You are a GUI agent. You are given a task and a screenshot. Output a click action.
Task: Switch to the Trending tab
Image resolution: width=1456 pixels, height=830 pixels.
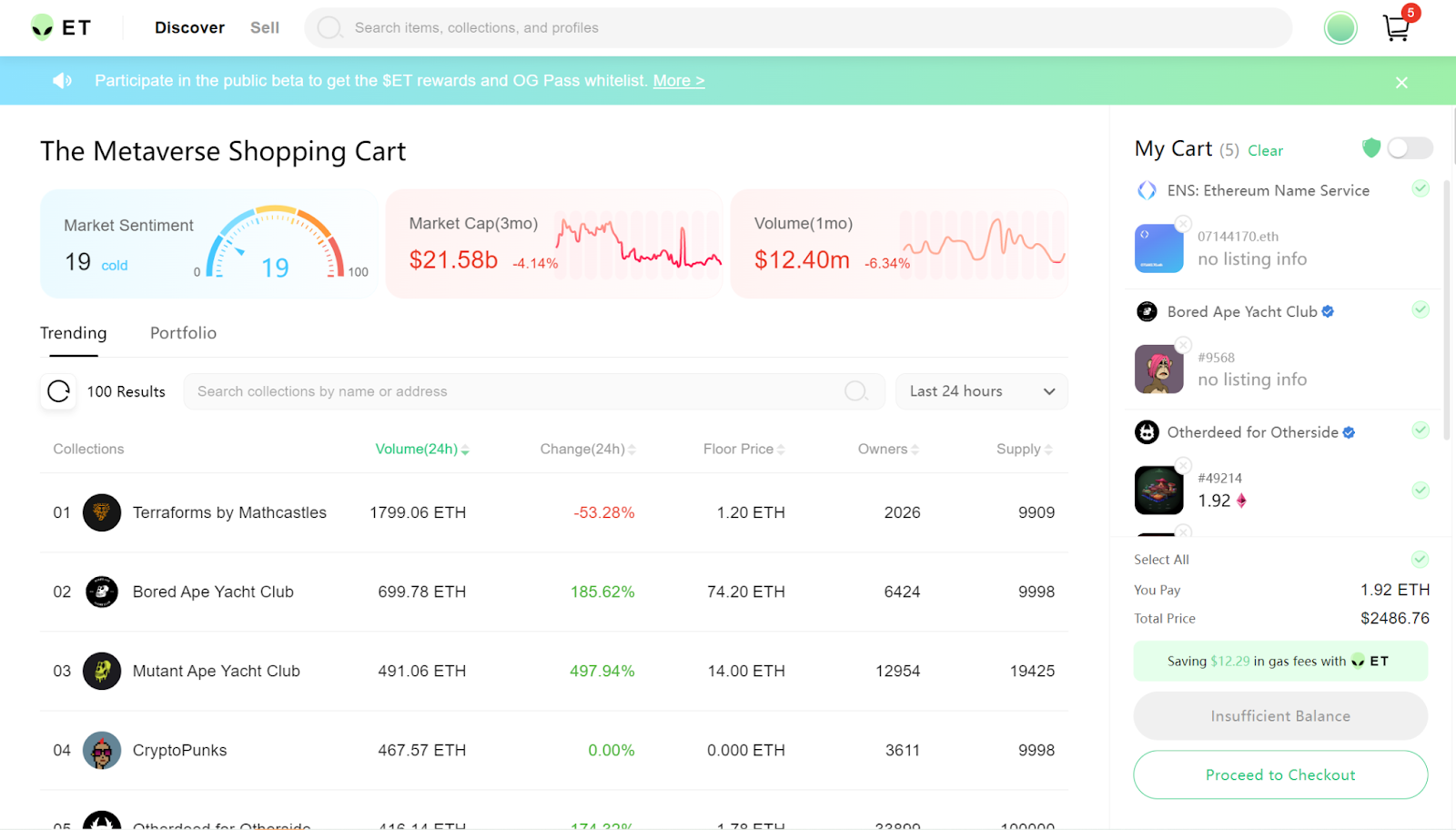tap(74, 333)
